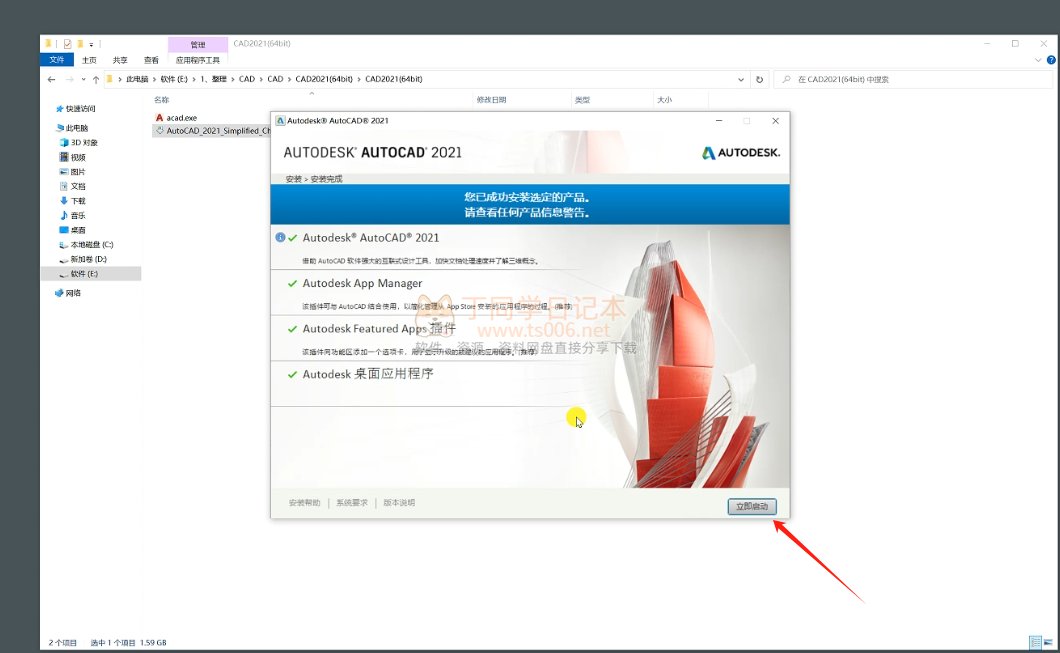Sort by the 类型 column header
This screenshot has height=653, width=1060.
pos(582,99)
